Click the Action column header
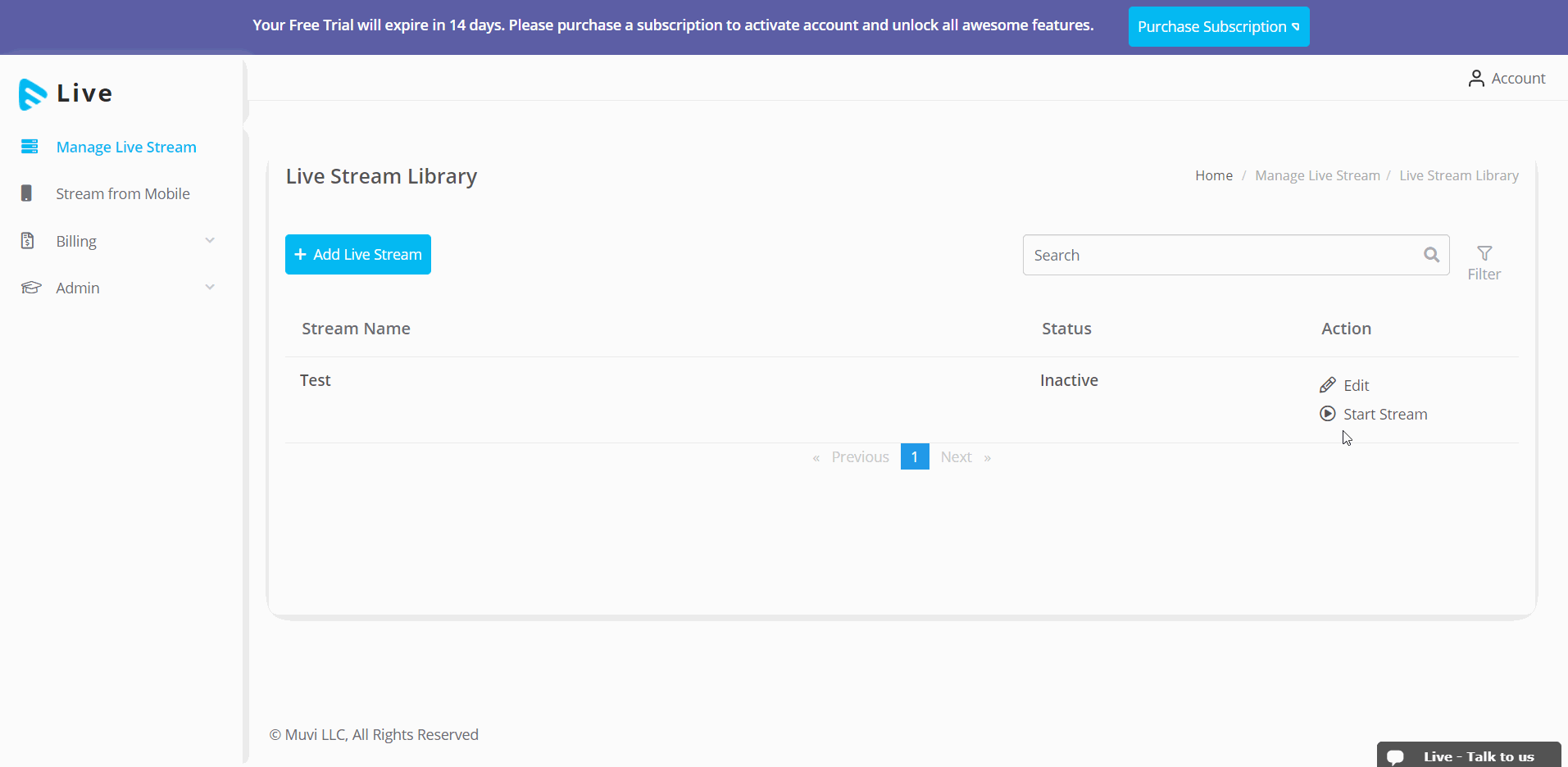The width and height of the screenshot is (1568, 767). pyautogui.click(x=1346, y=329)
